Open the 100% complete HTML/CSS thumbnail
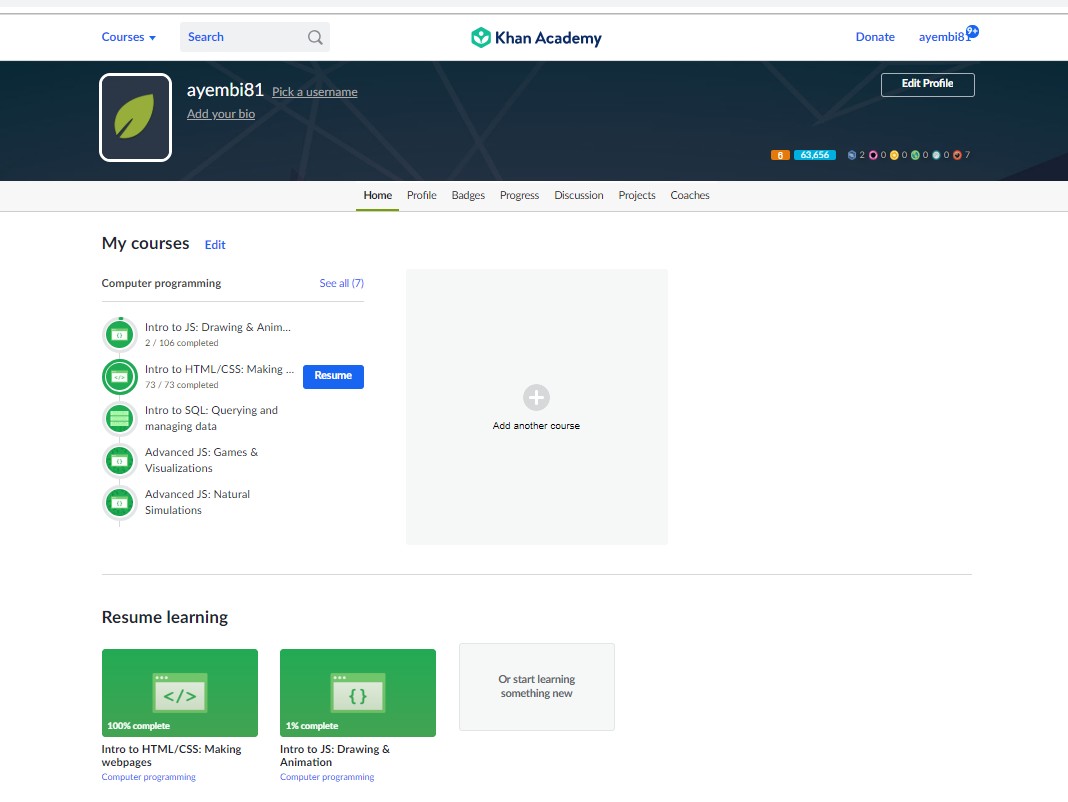Screen dimensions: 1068x802 click(x=180, y=692)
